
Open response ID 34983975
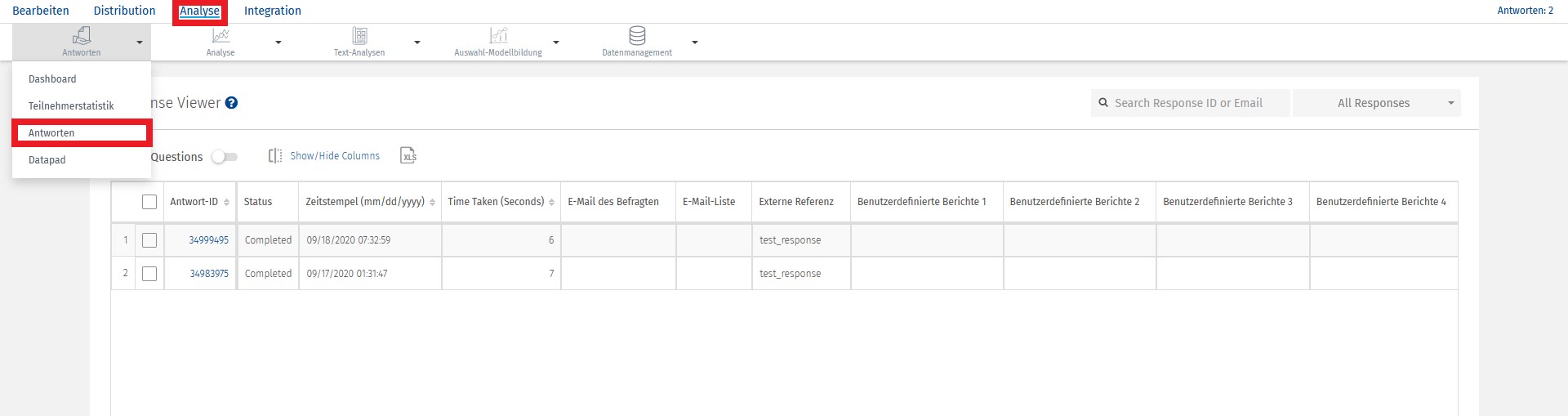point(209,274)
